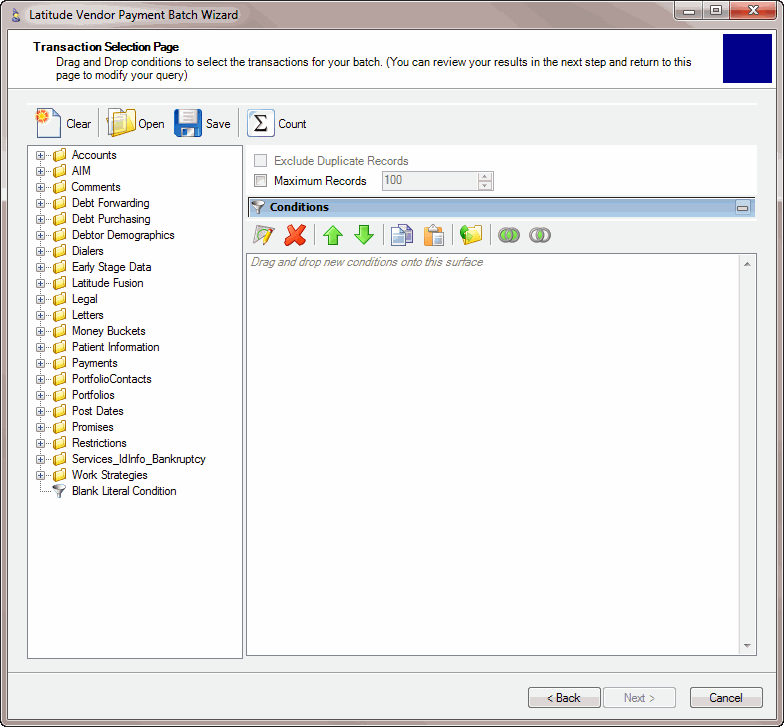
Task: Click the Next button
Action: click(639, 698)
